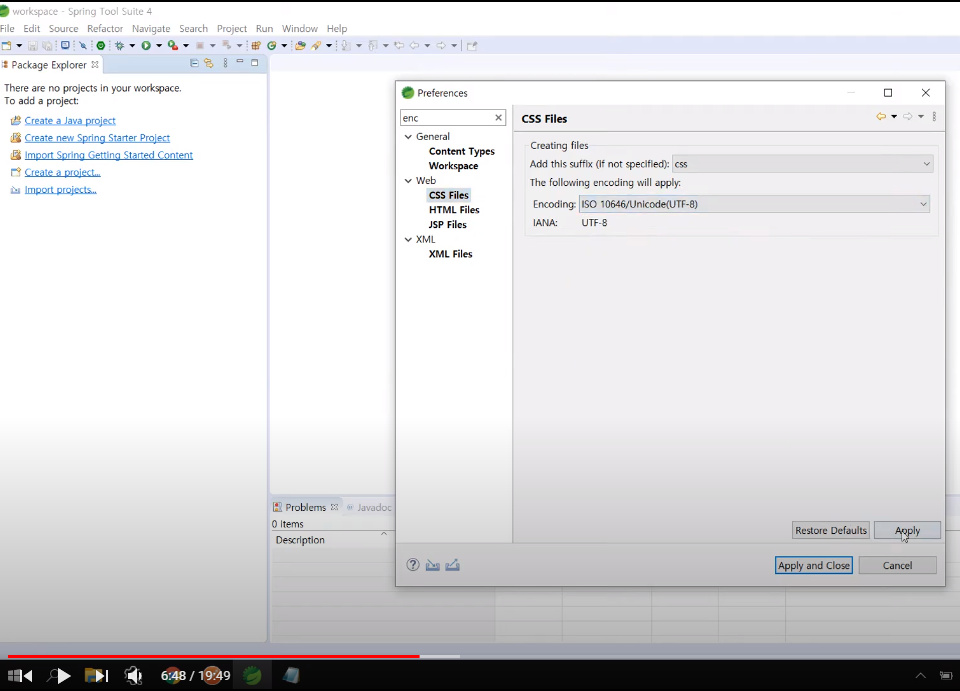960x691 pixels.
Task: Click the Restore Defaults button
Action: [831, 530]
